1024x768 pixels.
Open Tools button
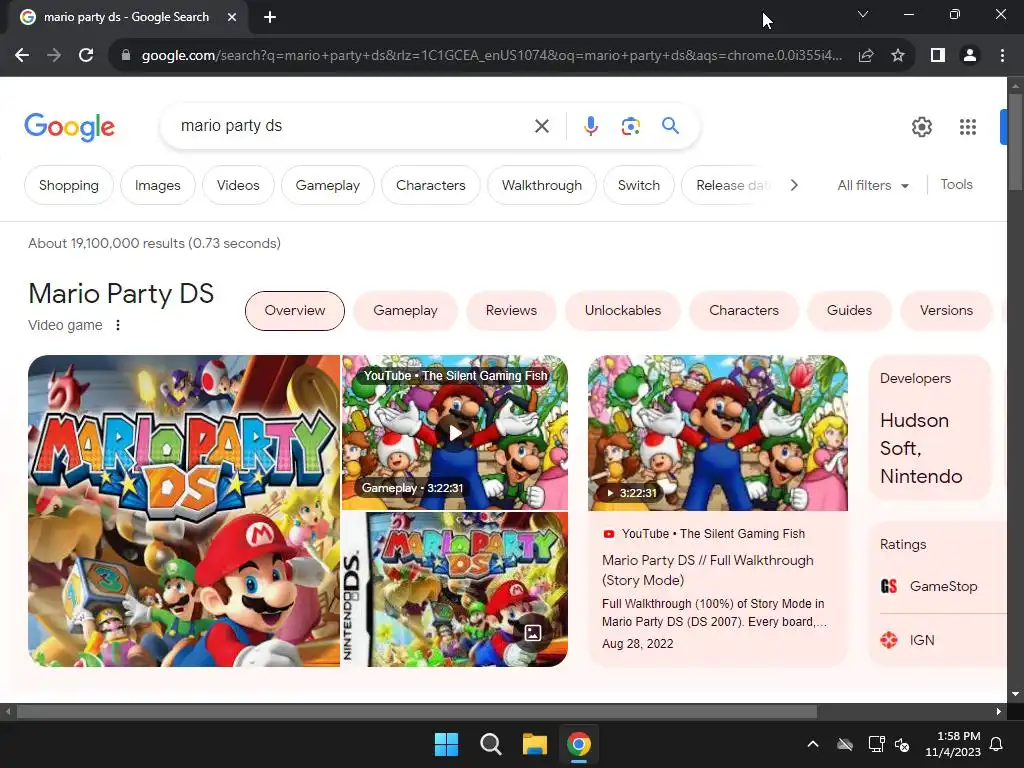[x=957, y=185]
